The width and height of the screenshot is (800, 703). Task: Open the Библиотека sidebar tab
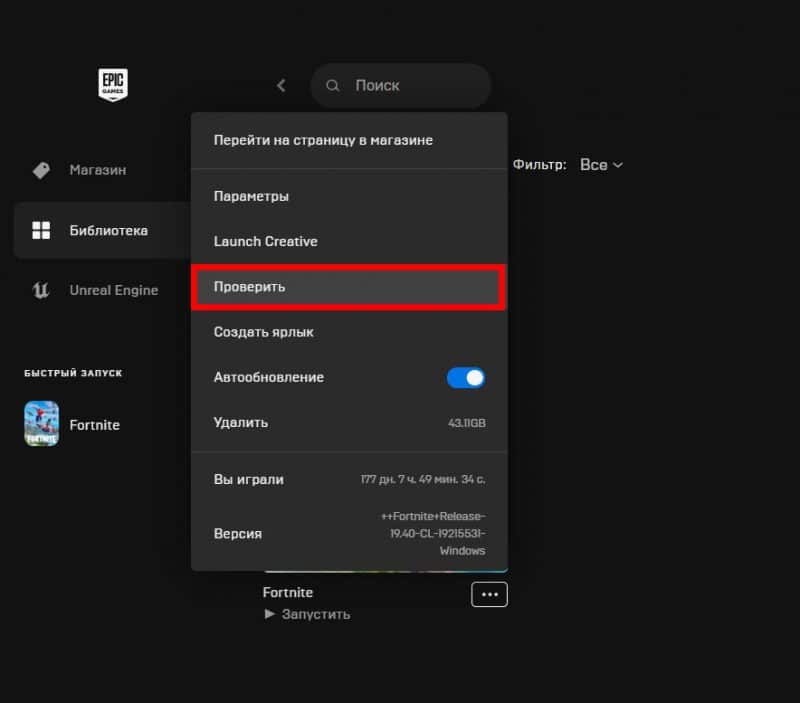coord(108,230)
